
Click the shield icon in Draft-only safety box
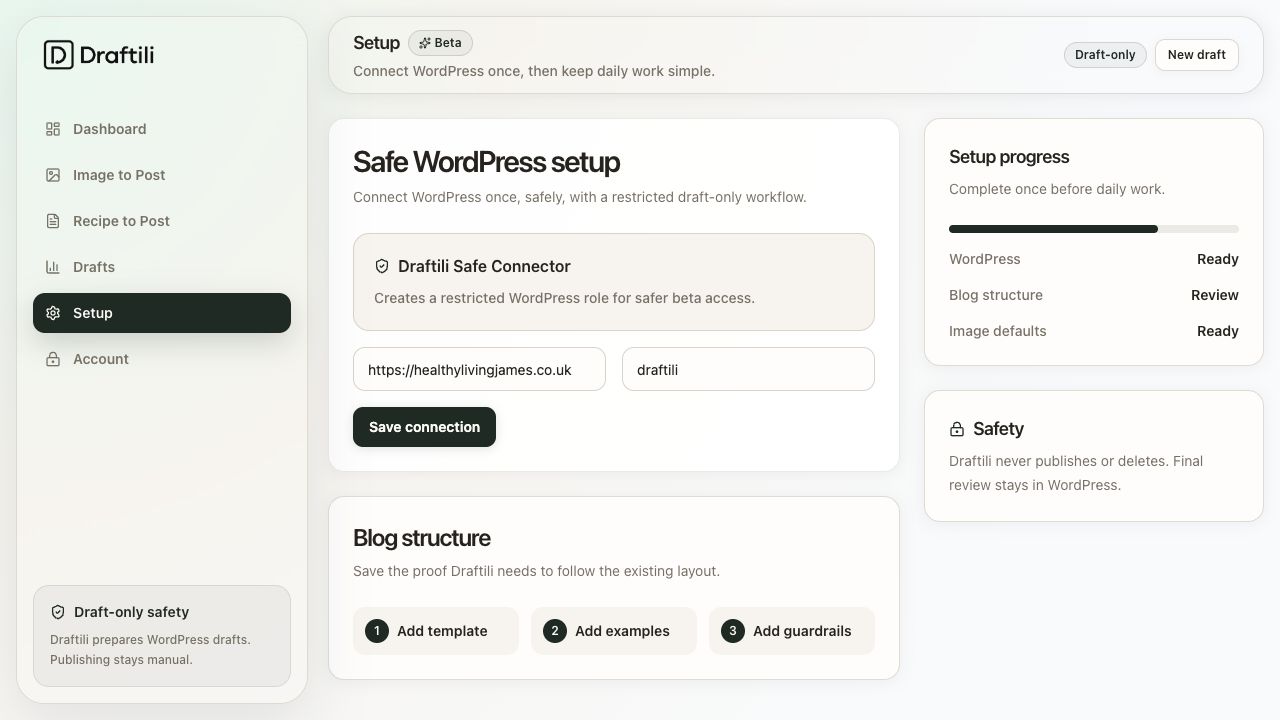click(x=58, y=612)
